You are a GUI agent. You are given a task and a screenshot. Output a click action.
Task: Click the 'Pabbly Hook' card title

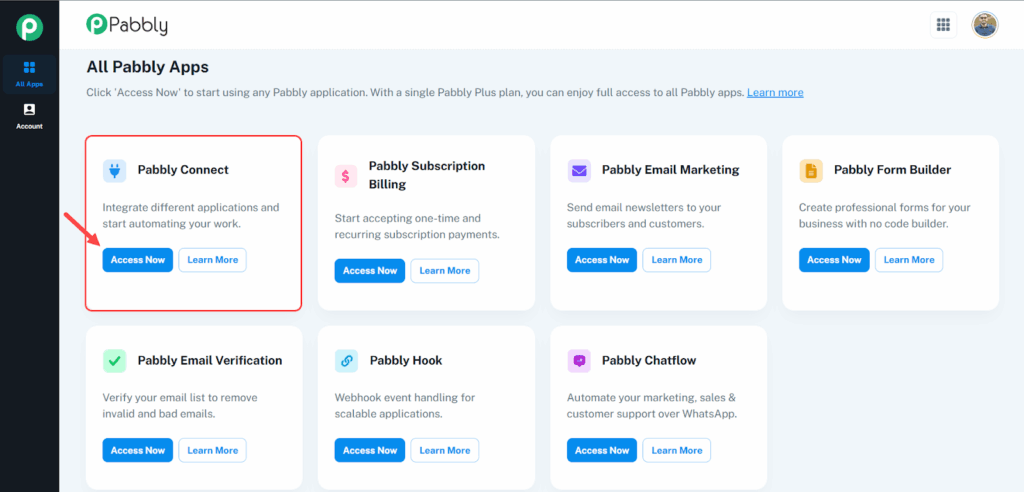tap(406, 361)
